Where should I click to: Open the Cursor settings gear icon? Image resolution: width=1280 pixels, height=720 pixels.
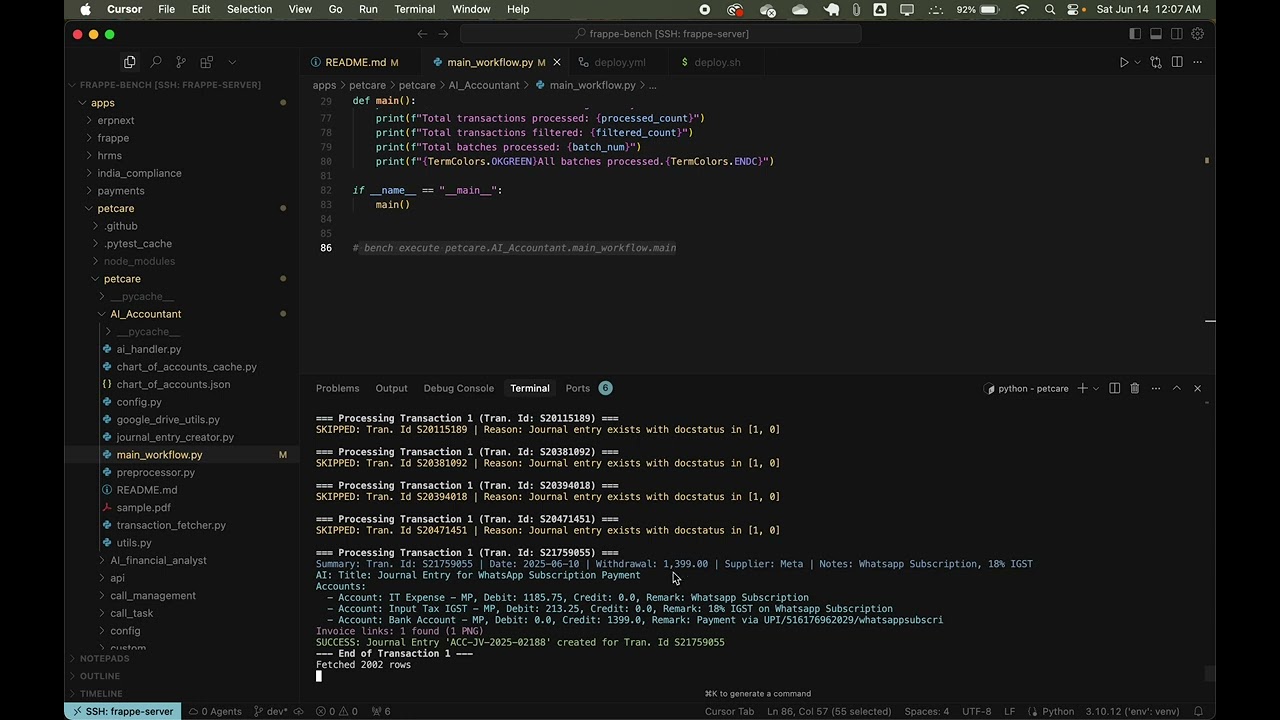(1197, 33)
